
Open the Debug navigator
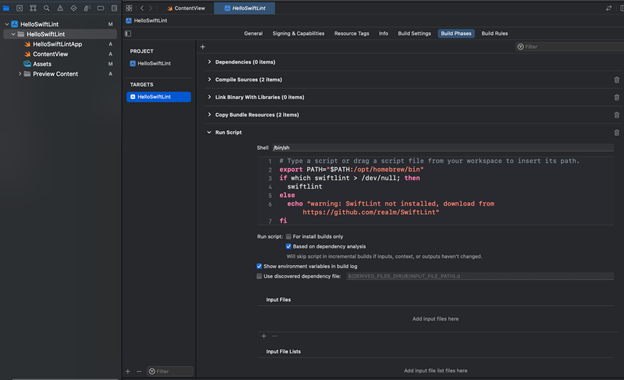(x=87, y=8)
